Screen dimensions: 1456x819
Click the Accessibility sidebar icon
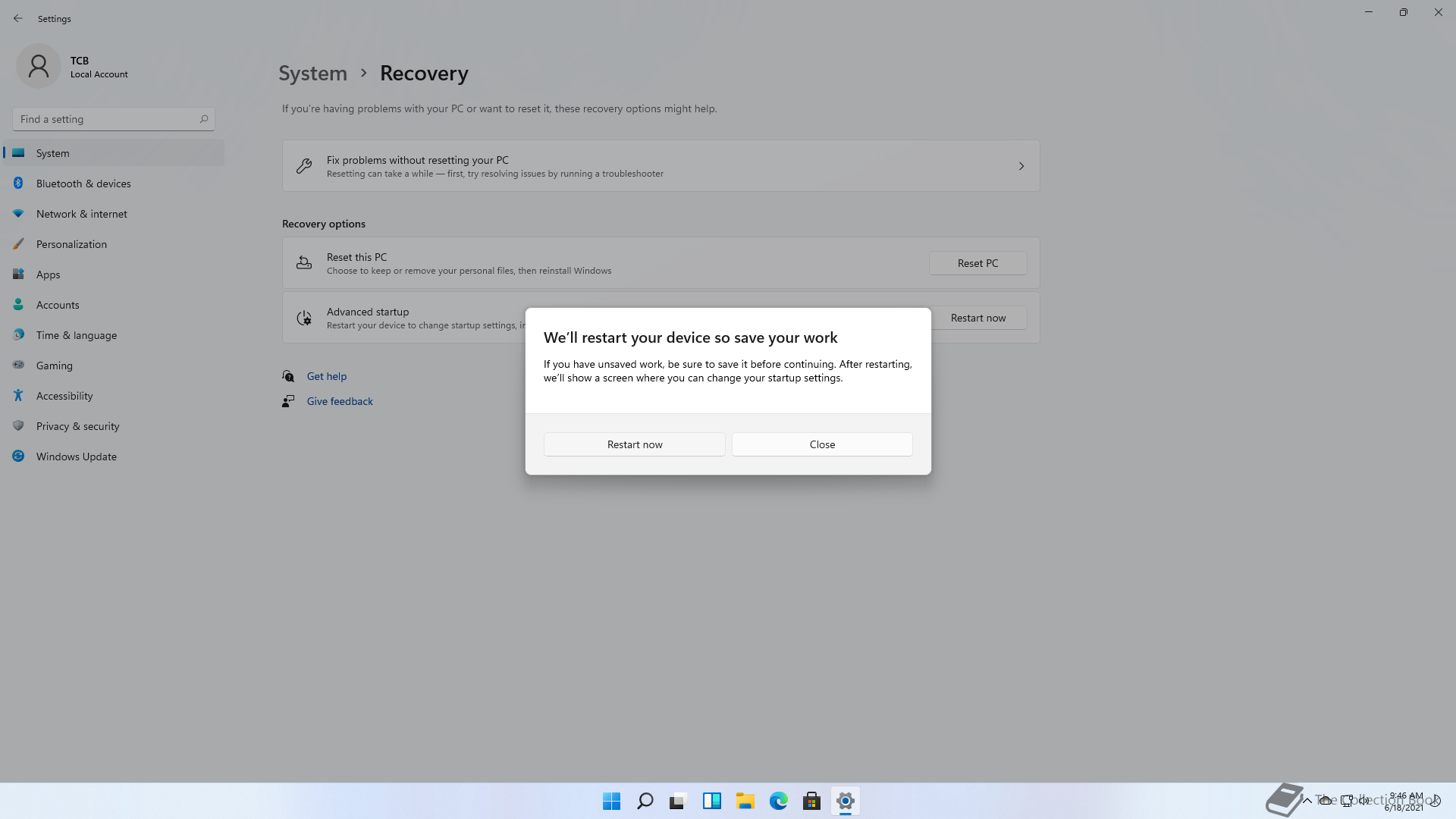coord(18,396)
